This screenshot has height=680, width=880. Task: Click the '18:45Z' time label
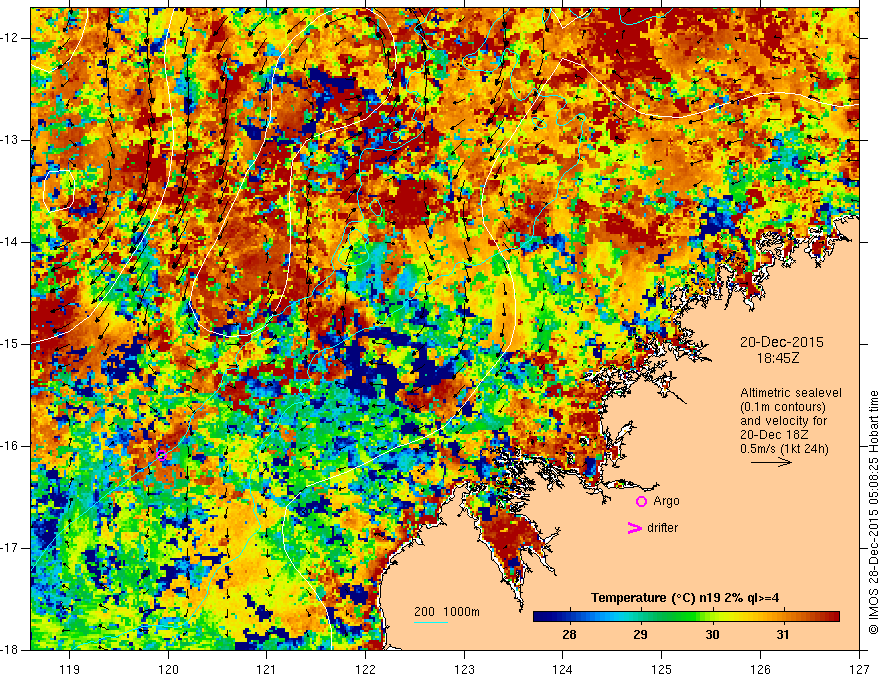[x=778, y=357]
